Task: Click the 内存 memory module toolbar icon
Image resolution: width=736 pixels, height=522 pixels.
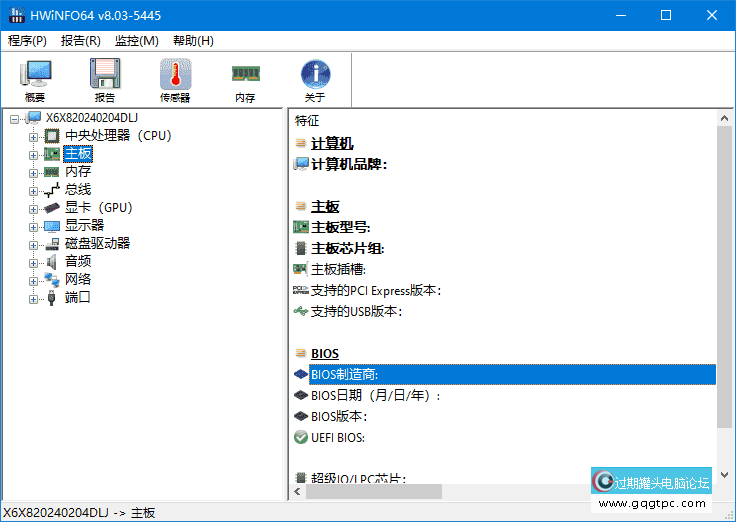Action: click(x=245, y=80)
